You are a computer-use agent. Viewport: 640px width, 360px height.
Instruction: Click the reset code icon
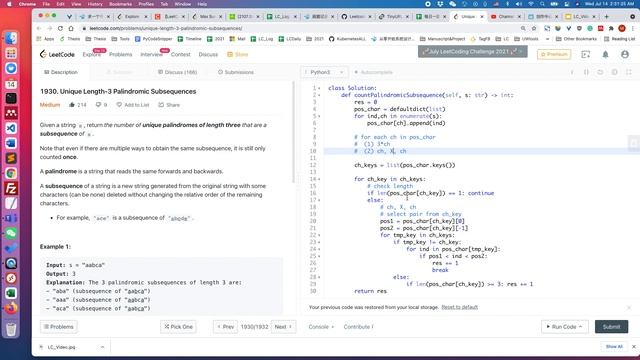click(600, 72)
